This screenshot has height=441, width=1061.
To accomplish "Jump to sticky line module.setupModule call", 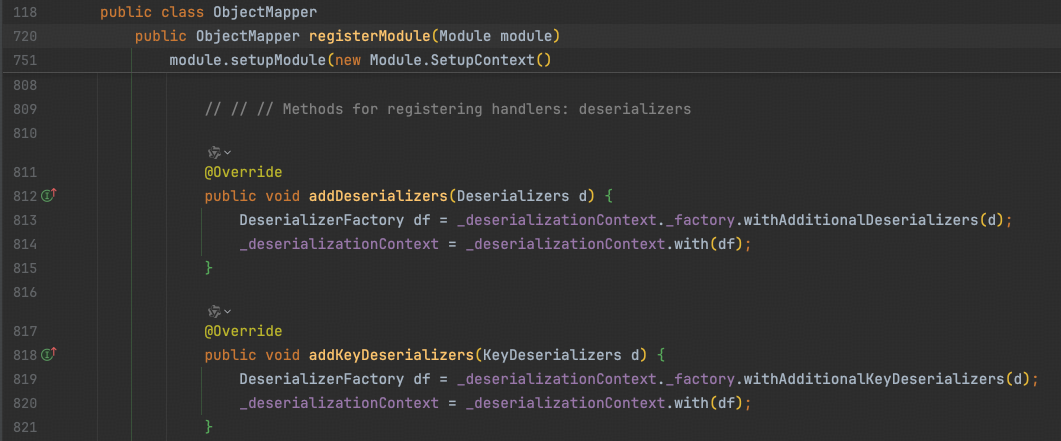I will click(x=360, y=61).
